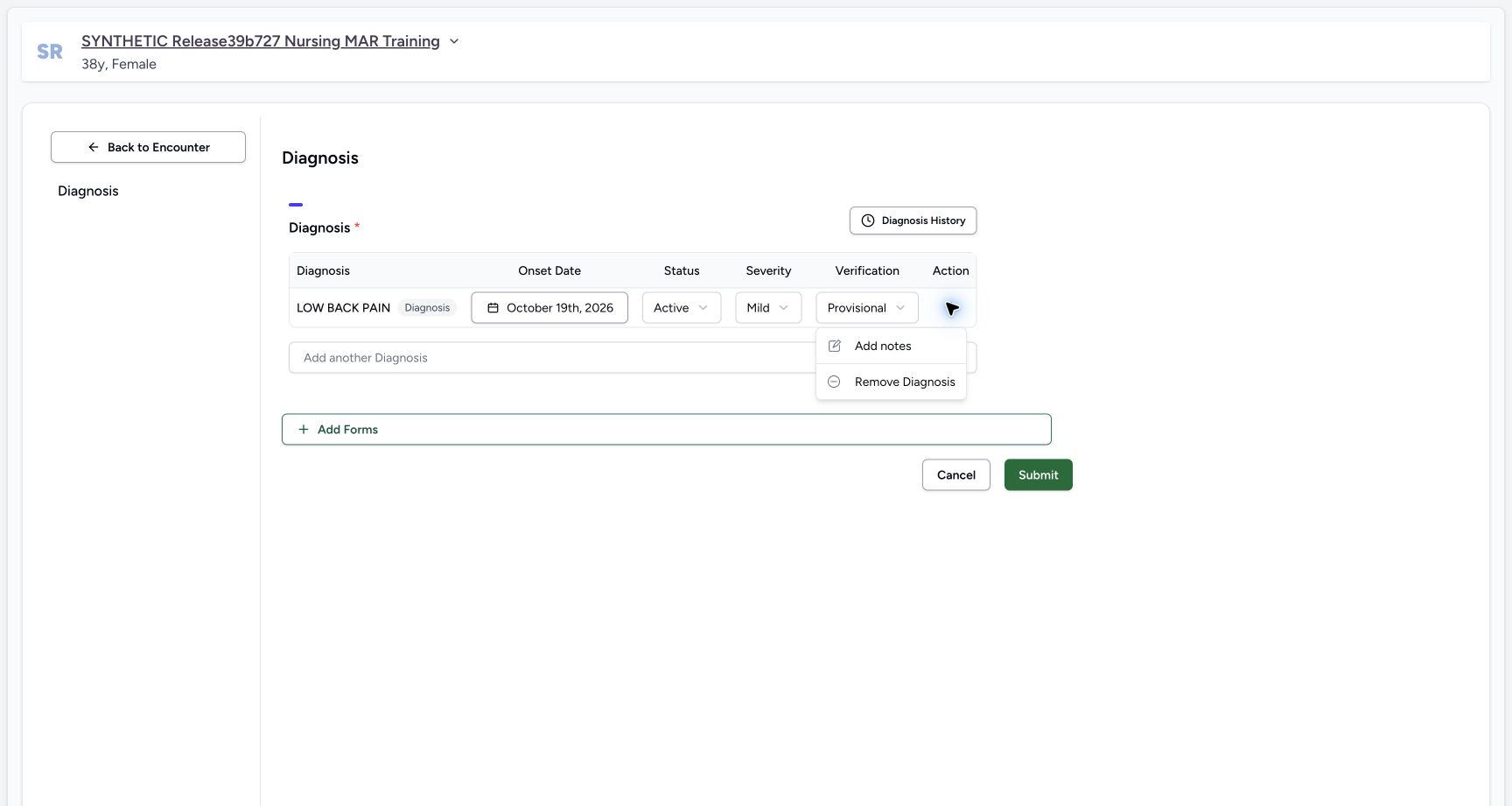Click the calendar icon in onset date
Screen dimensions: 1512x806
493,308
